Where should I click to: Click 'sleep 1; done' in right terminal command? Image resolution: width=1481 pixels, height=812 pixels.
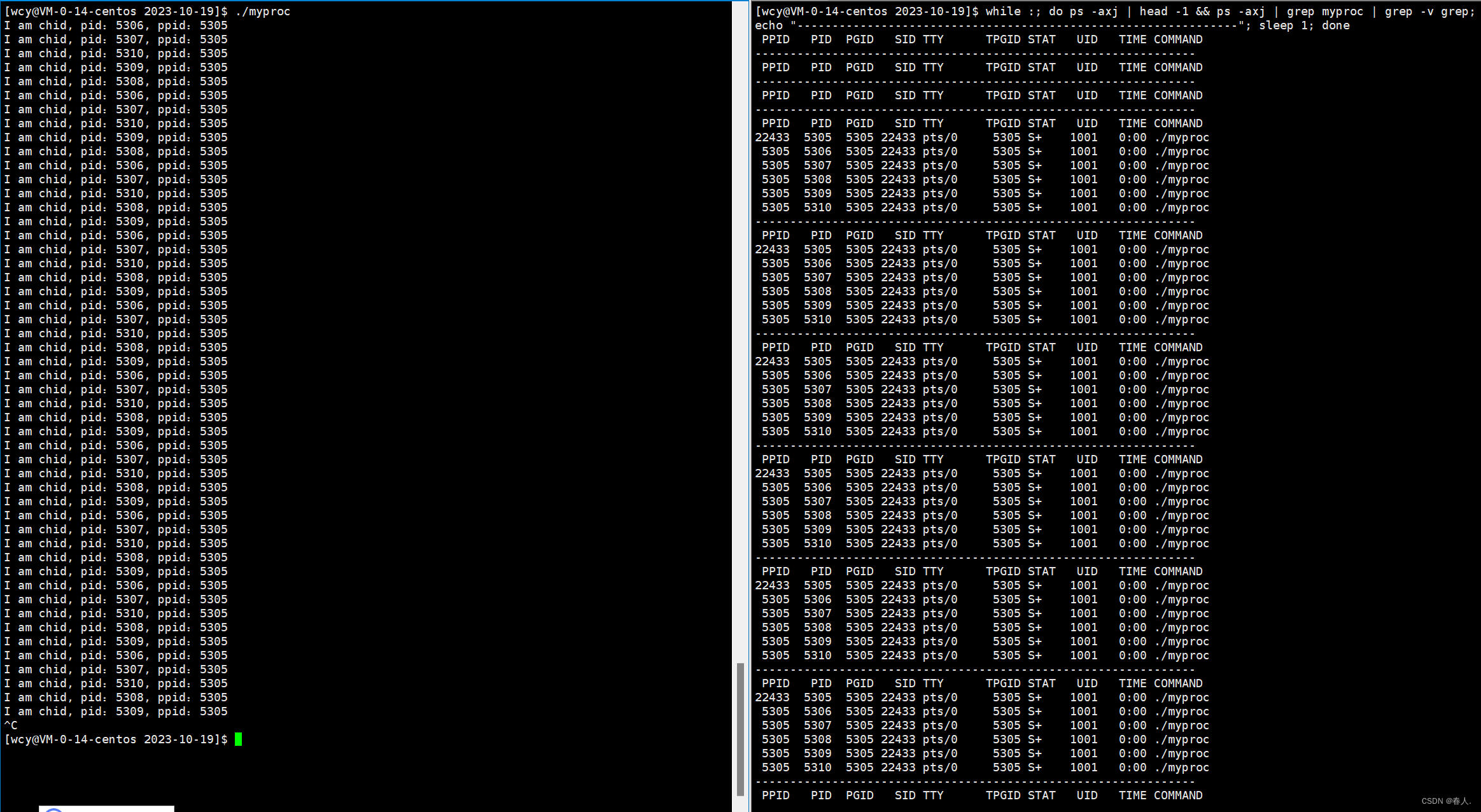click(x=1303, y=25)
